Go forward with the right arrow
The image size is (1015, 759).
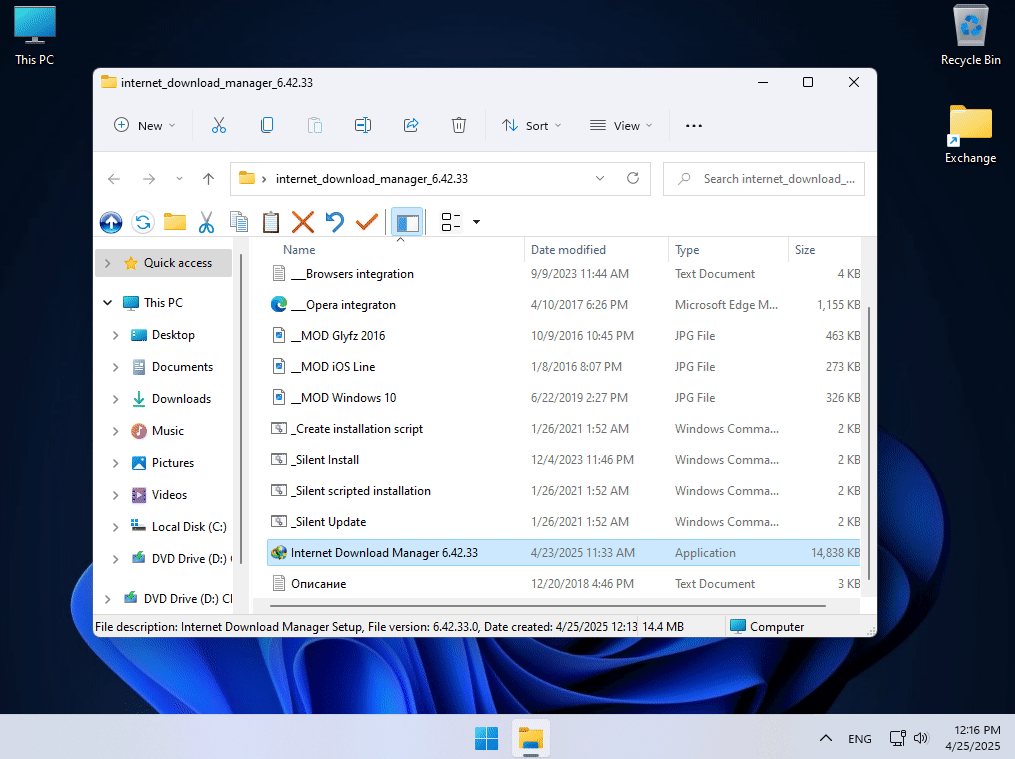149,179
